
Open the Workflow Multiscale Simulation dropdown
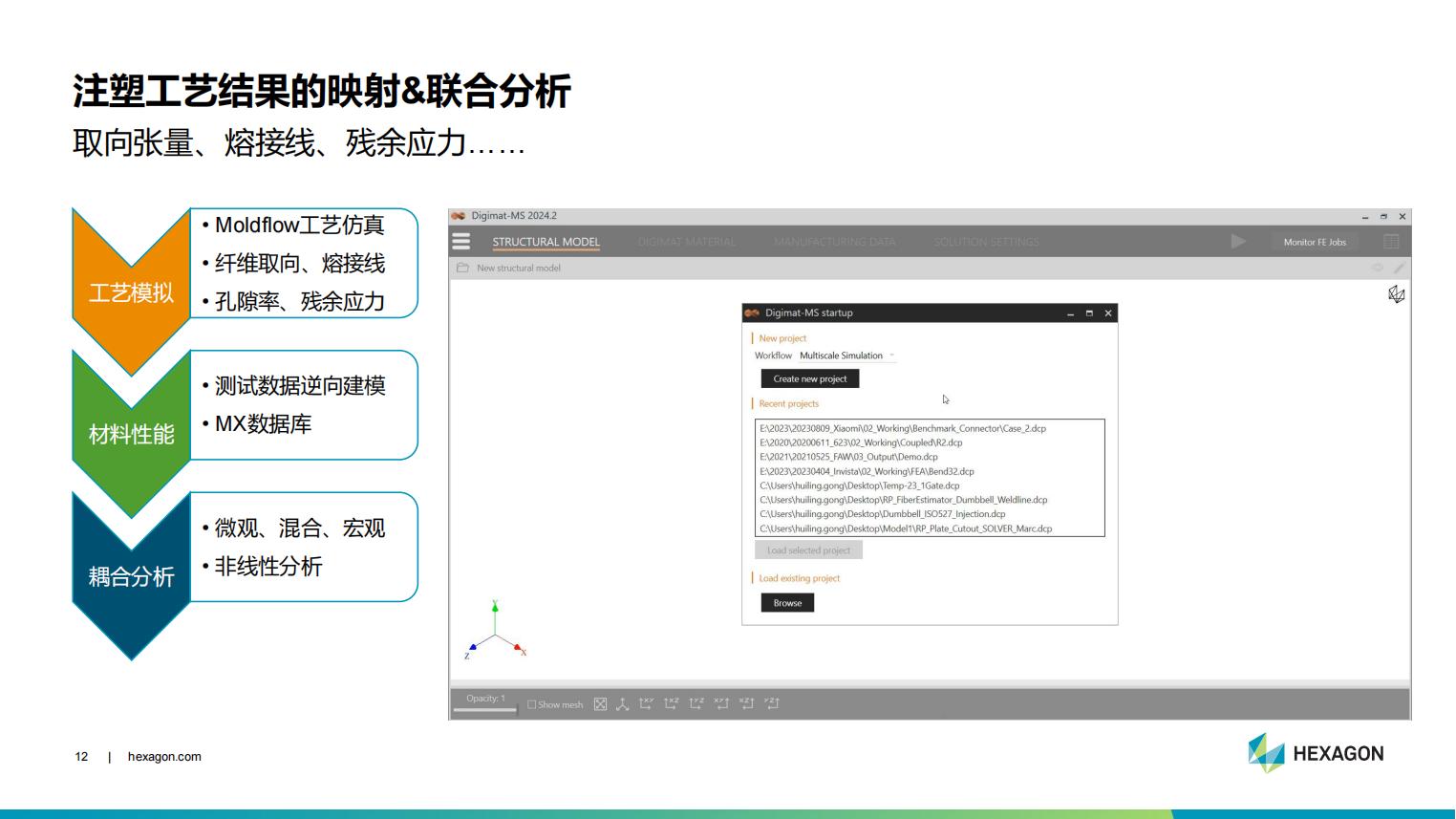click(847, 356)
